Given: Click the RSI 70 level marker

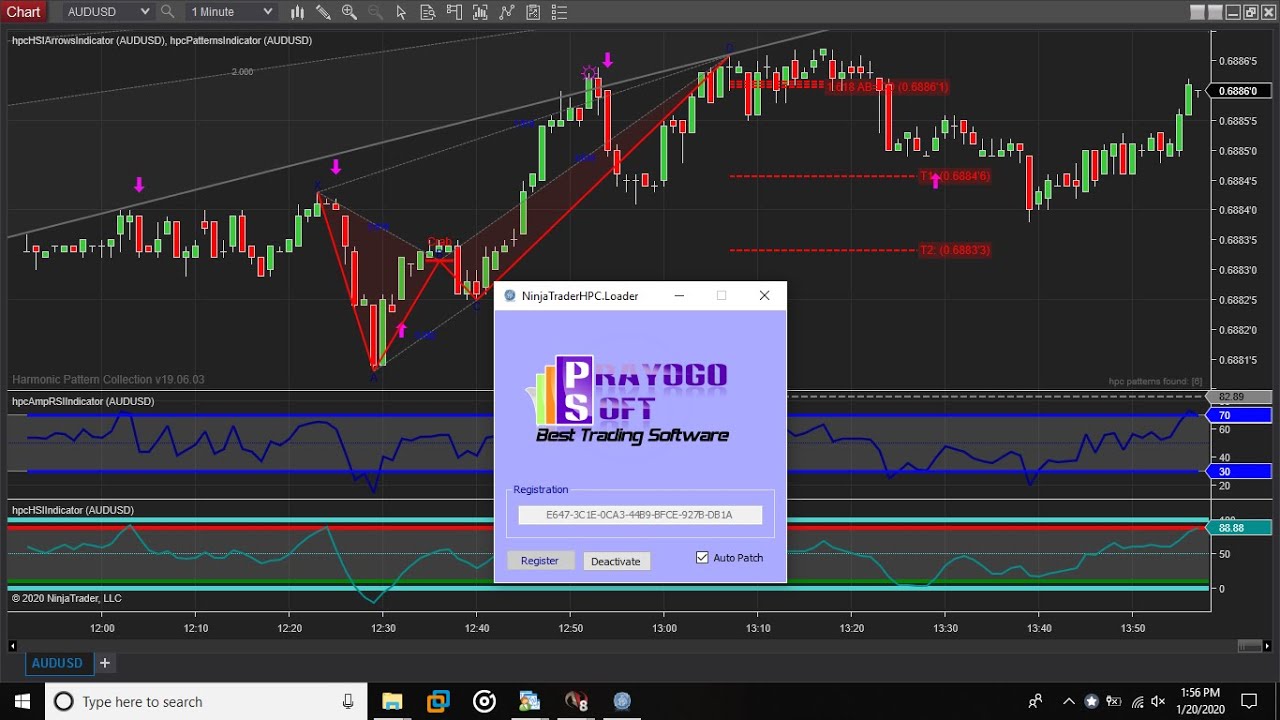Looking at the screenshot, I should 1241,415.
